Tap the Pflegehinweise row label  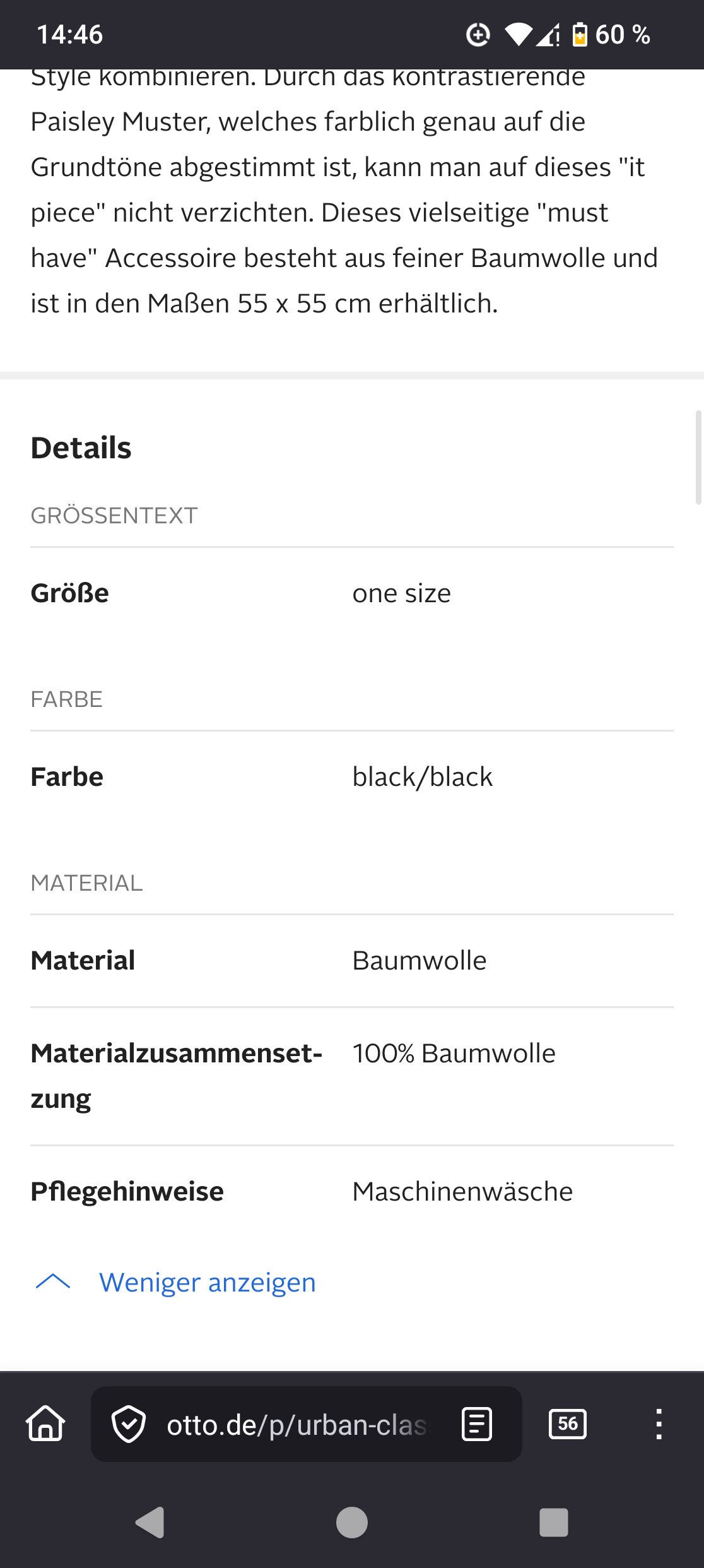(127, 1191)
